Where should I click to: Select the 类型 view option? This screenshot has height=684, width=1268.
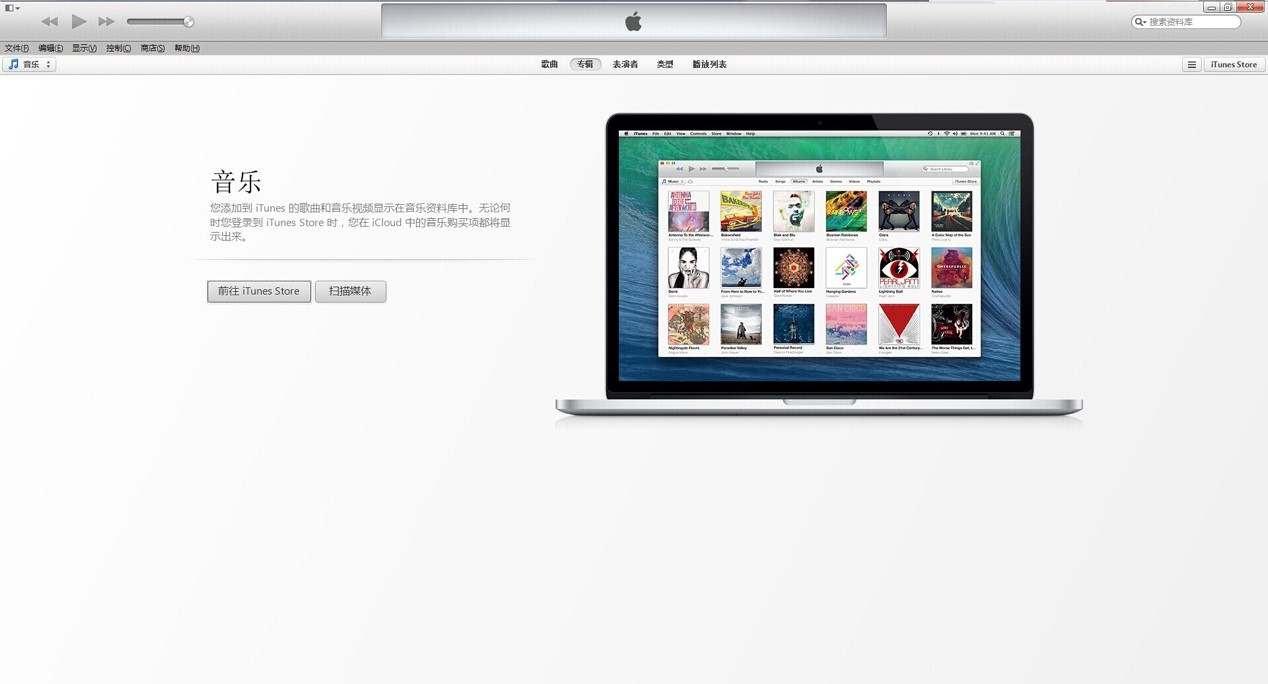pos(665,64)
